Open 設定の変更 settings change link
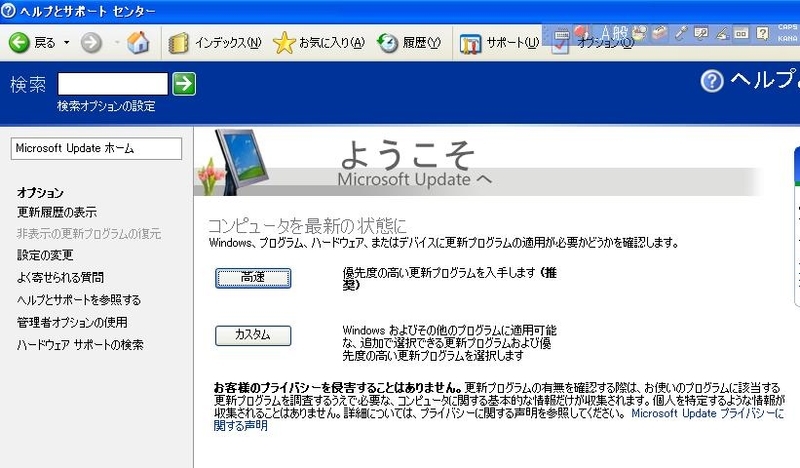Image resolution: width=800 pixels, height=468 pixels. point(45,255)
